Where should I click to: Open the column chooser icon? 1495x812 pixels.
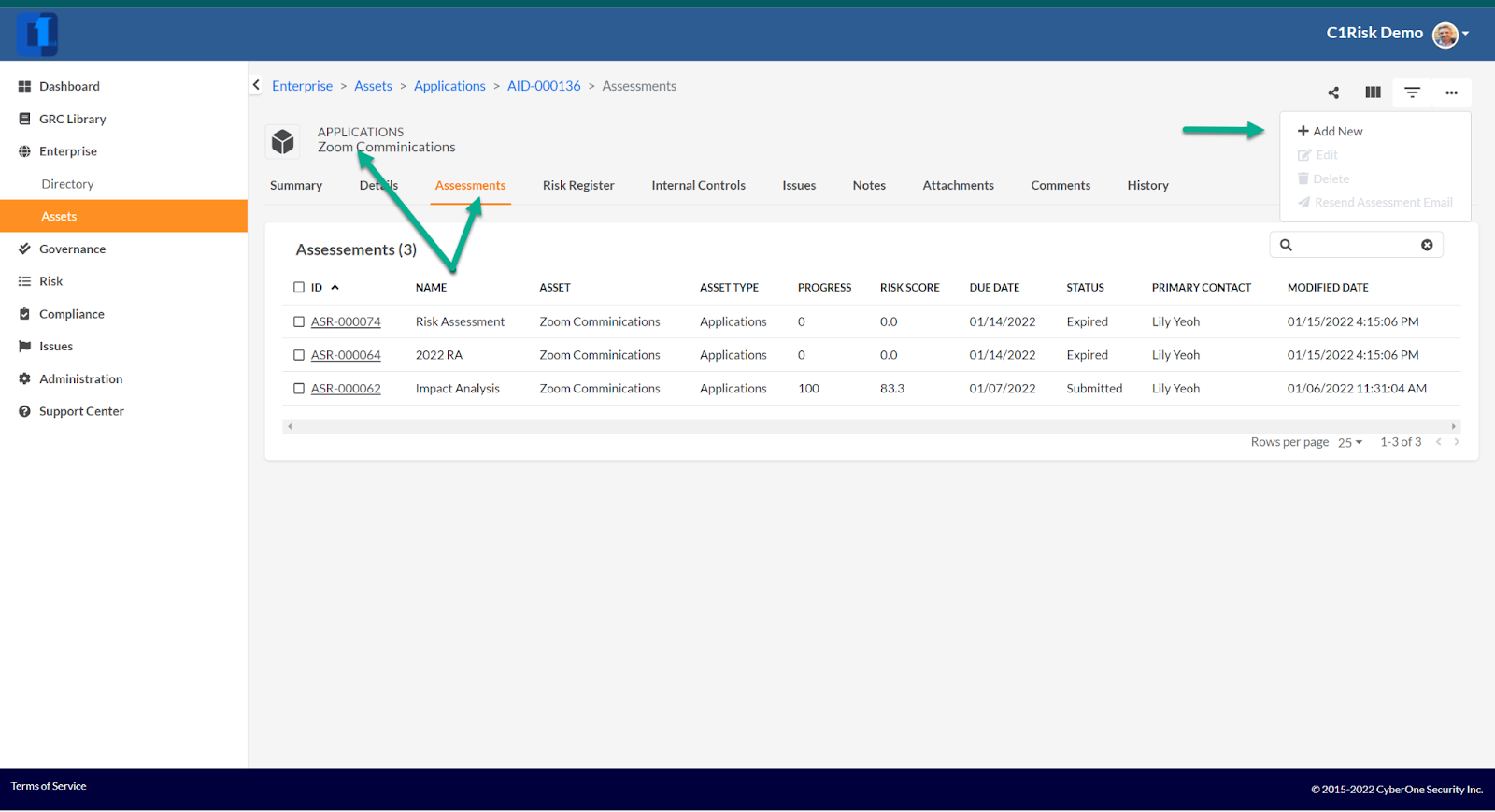pos(1373,93)
